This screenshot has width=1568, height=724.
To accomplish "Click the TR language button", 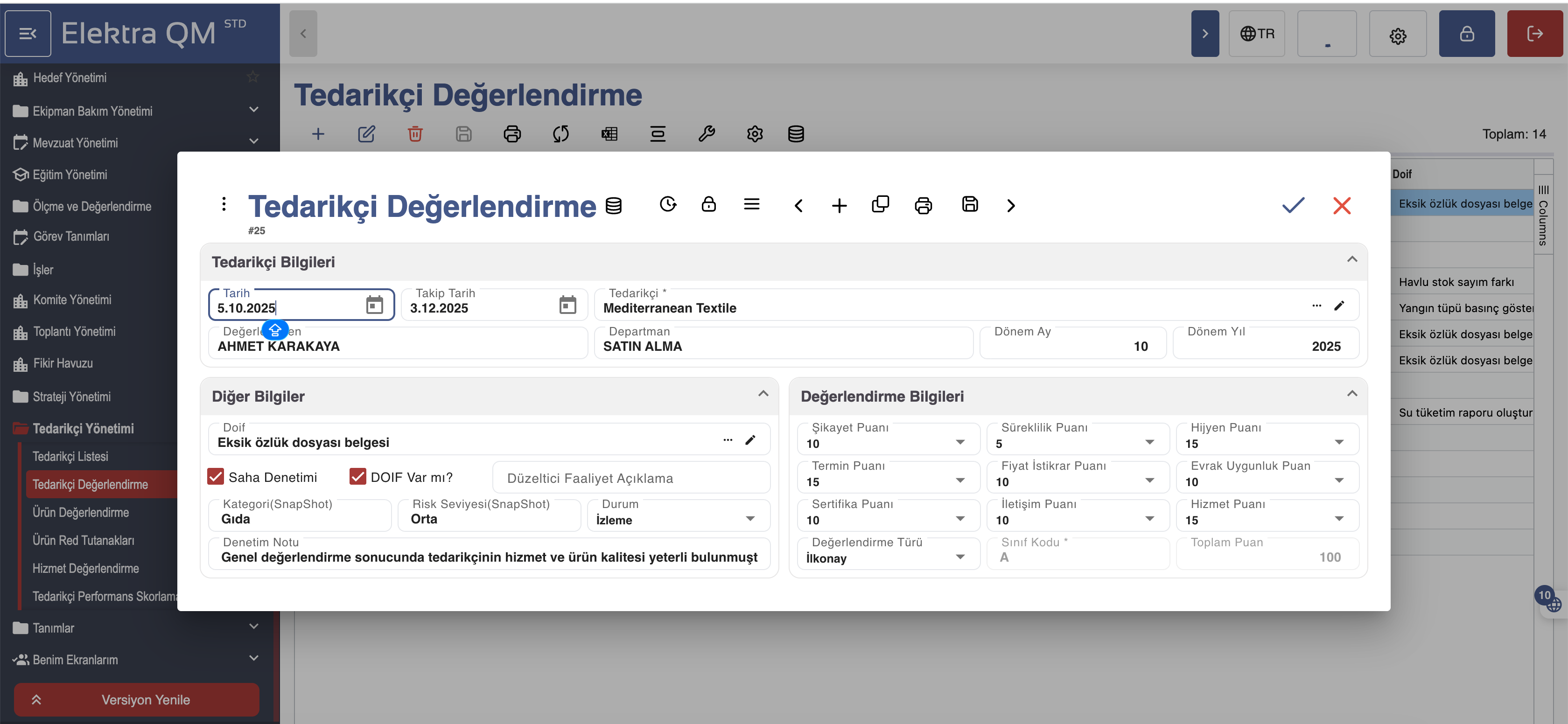I will click(x=1256, y=34).
